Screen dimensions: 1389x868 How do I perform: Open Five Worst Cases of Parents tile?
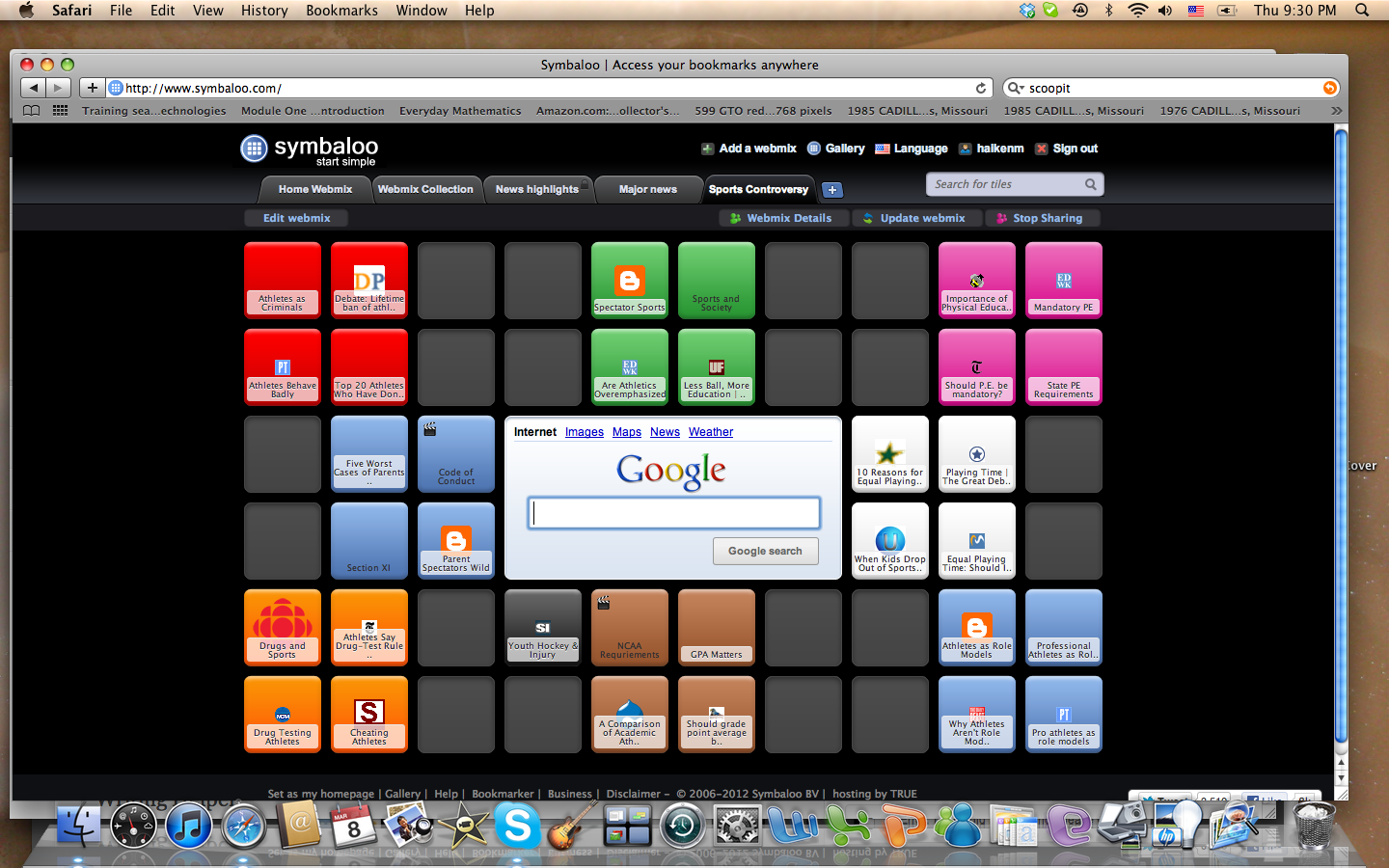tap(369, 454)
